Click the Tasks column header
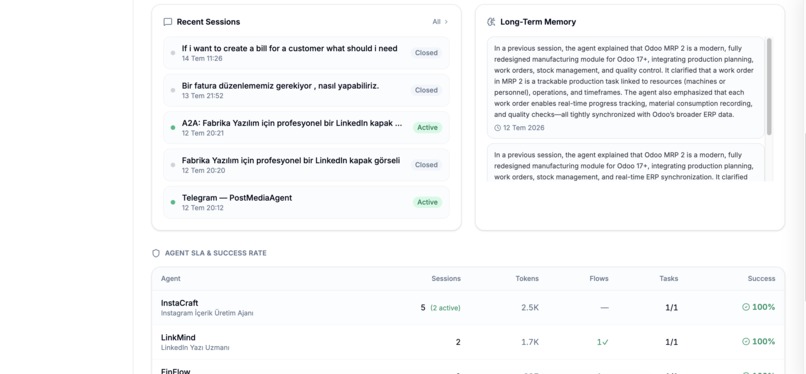 (669, 279)
